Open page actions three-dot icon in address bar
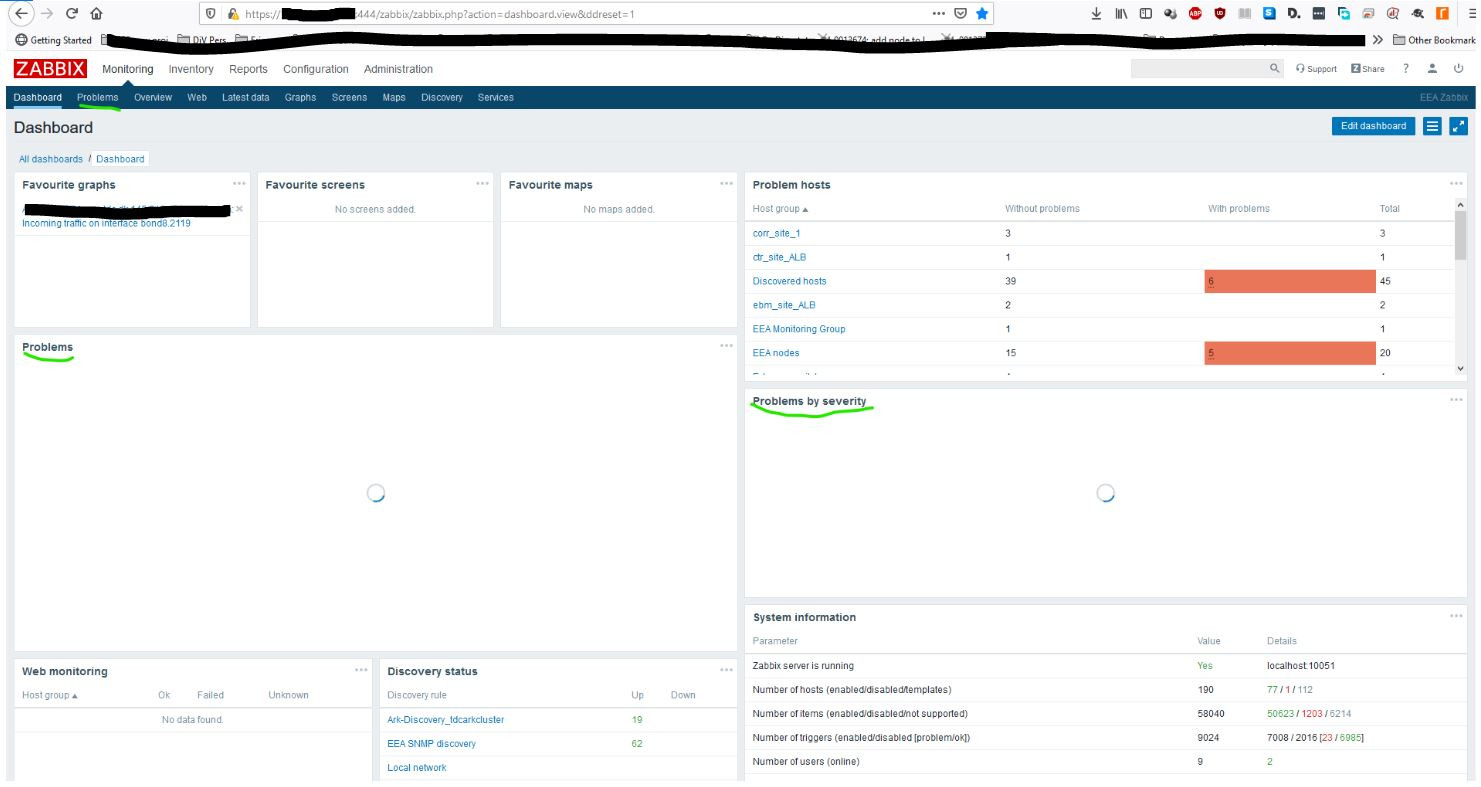The image size is (1481, 787). [938, 15]
